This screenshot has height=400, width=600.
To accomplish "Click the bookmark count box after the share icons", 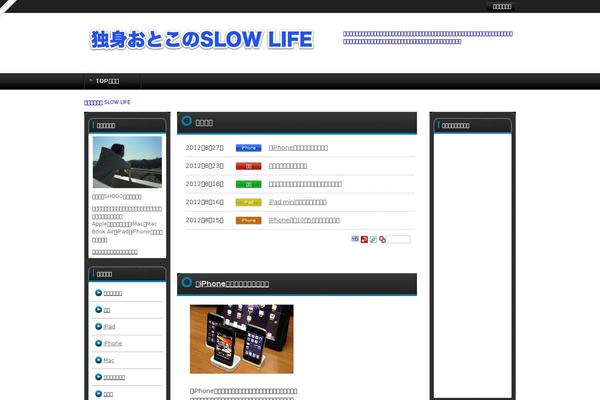I will (398, 239).
